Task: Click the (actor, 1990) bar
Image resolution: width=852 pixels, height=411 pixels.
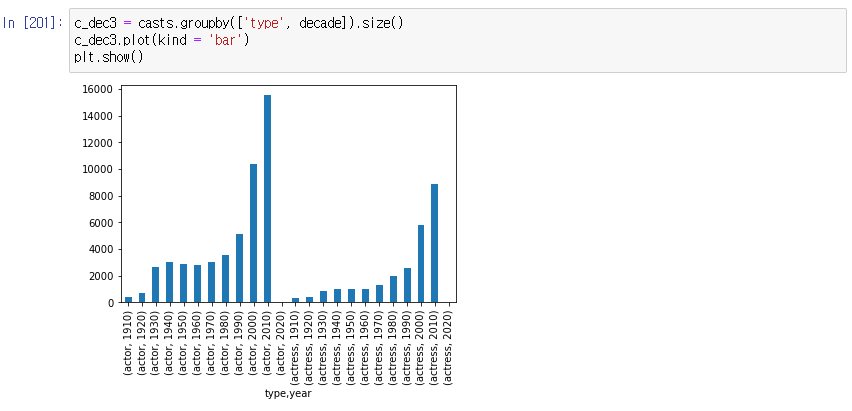Action: [240, 268]
